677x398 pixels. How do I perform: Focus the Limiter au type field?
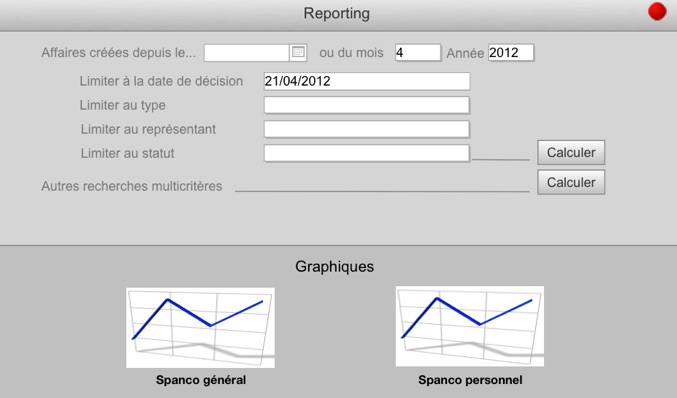(x=367, y=105)
